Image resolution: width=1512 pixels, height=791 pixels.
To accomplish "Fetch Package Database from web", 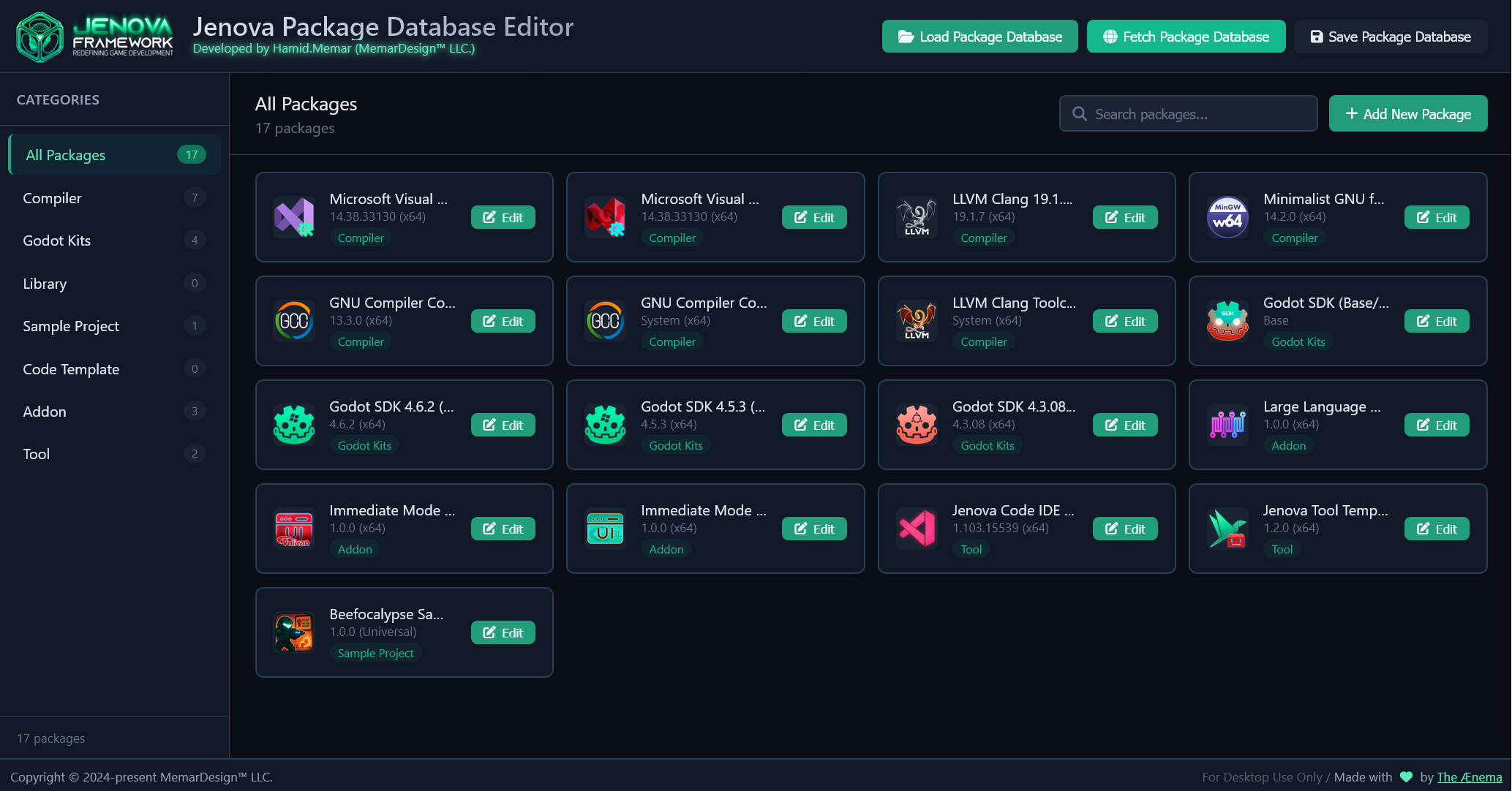I will (x=1186, y=37).
